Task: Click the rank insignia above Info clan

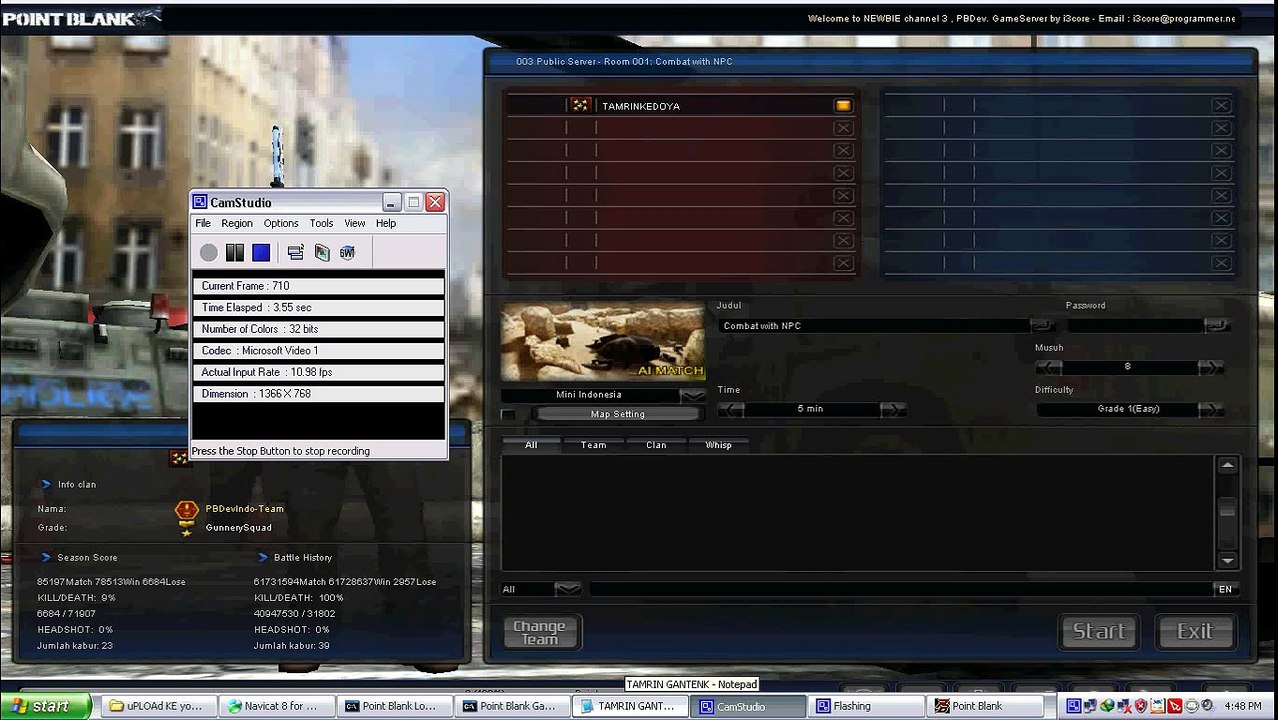Action: coord(179,457)
